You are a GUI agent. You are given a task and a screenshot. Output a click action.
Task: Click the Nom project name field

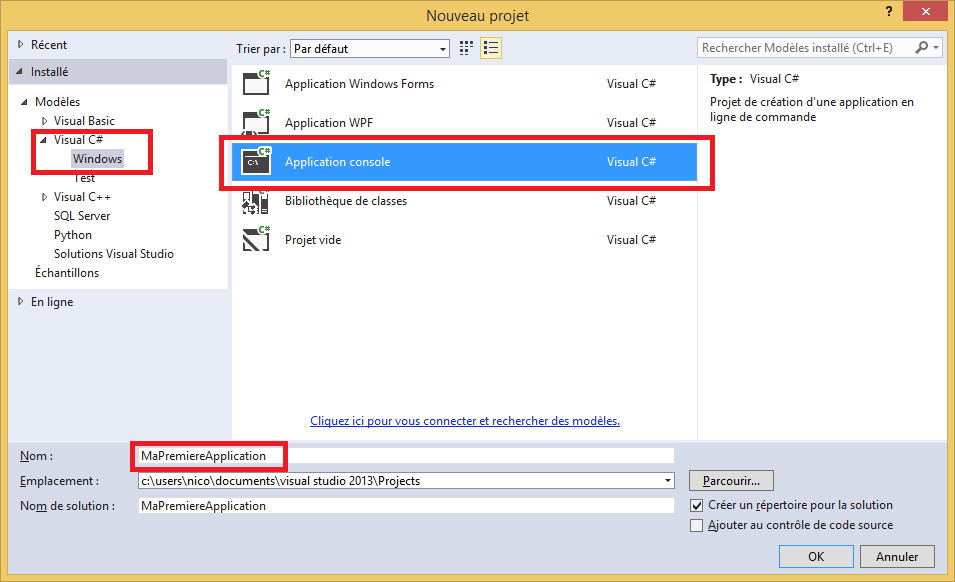coord(406,456)
